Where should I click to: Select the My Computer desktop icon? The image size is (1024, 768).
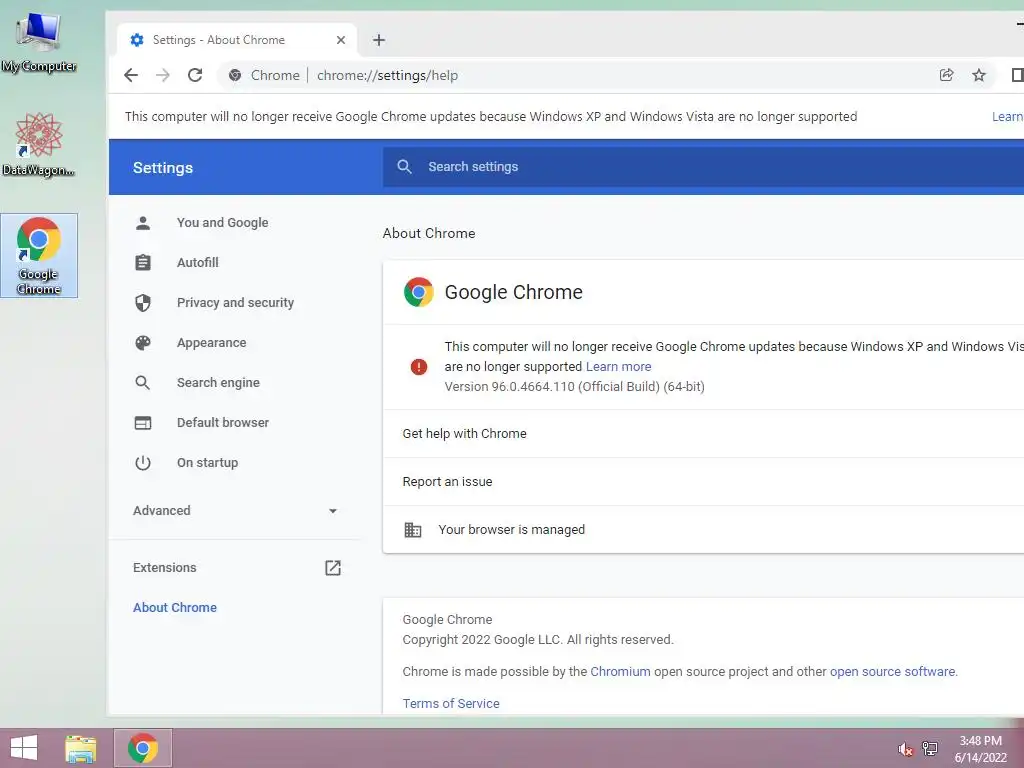[39, 42]
